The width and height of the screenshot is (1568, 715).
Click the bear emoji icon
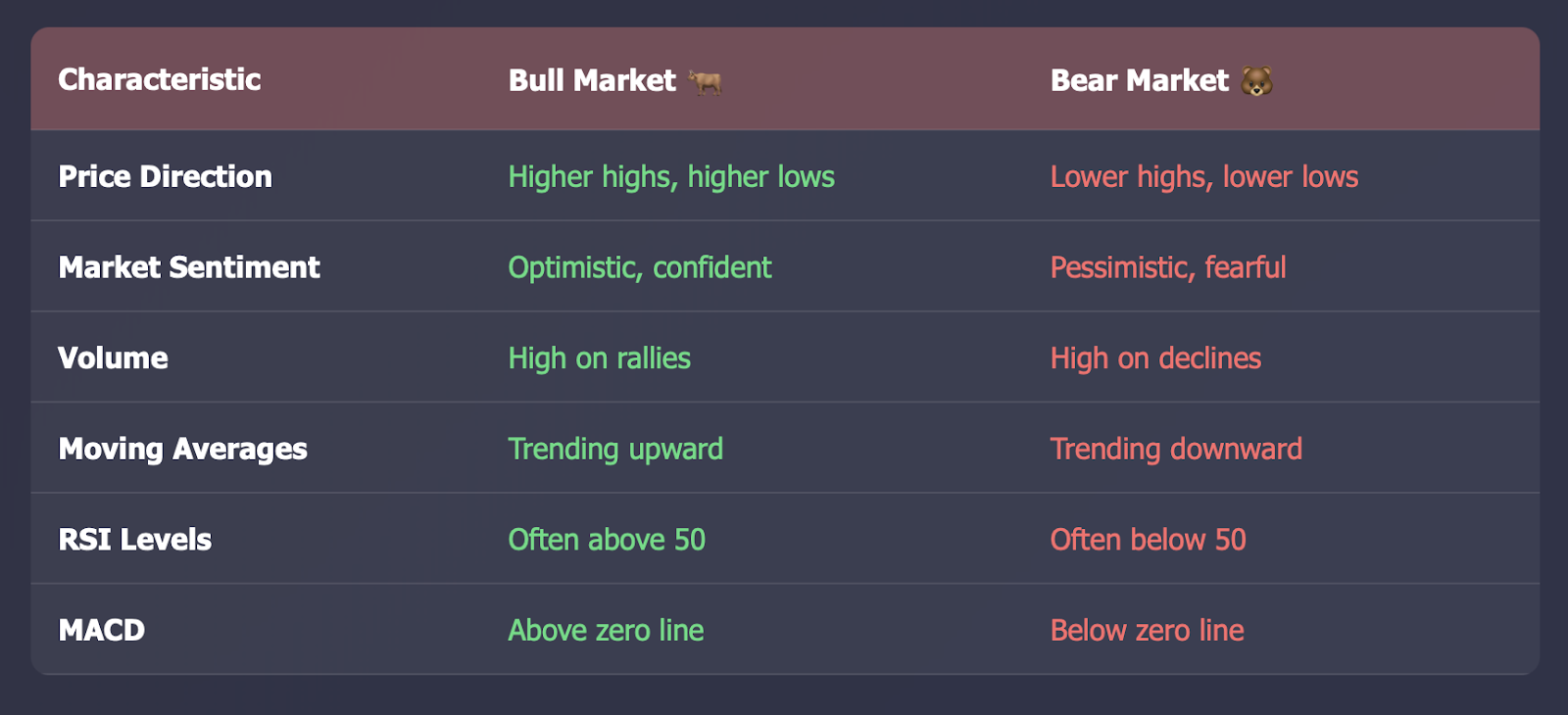(x=1256, y=81)
